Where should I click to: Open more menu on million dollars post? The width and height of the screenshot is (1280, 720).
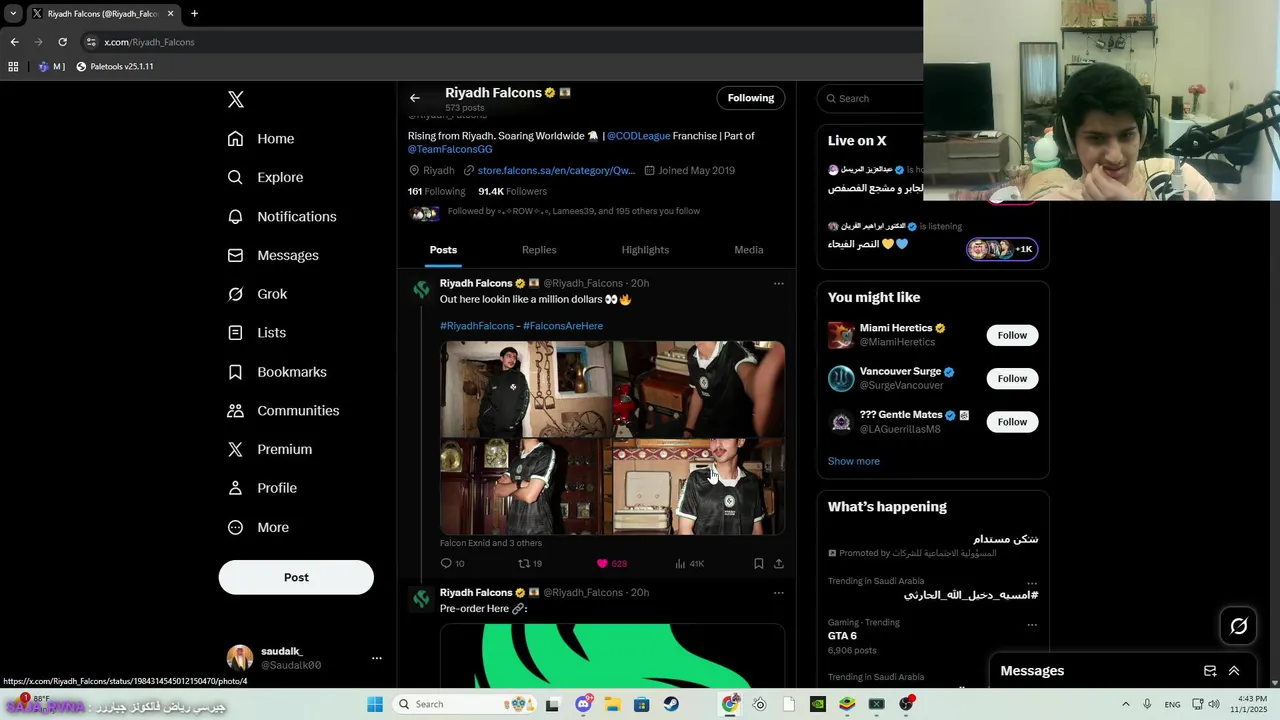click(x=778, y=284)
